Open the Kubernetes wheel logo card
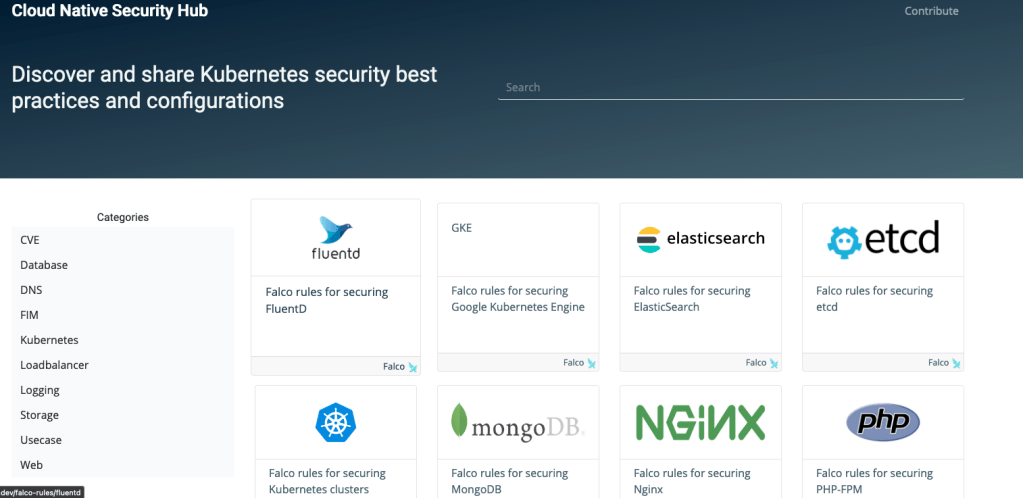This screenshot has height=498, width=1023. (335, 421)
